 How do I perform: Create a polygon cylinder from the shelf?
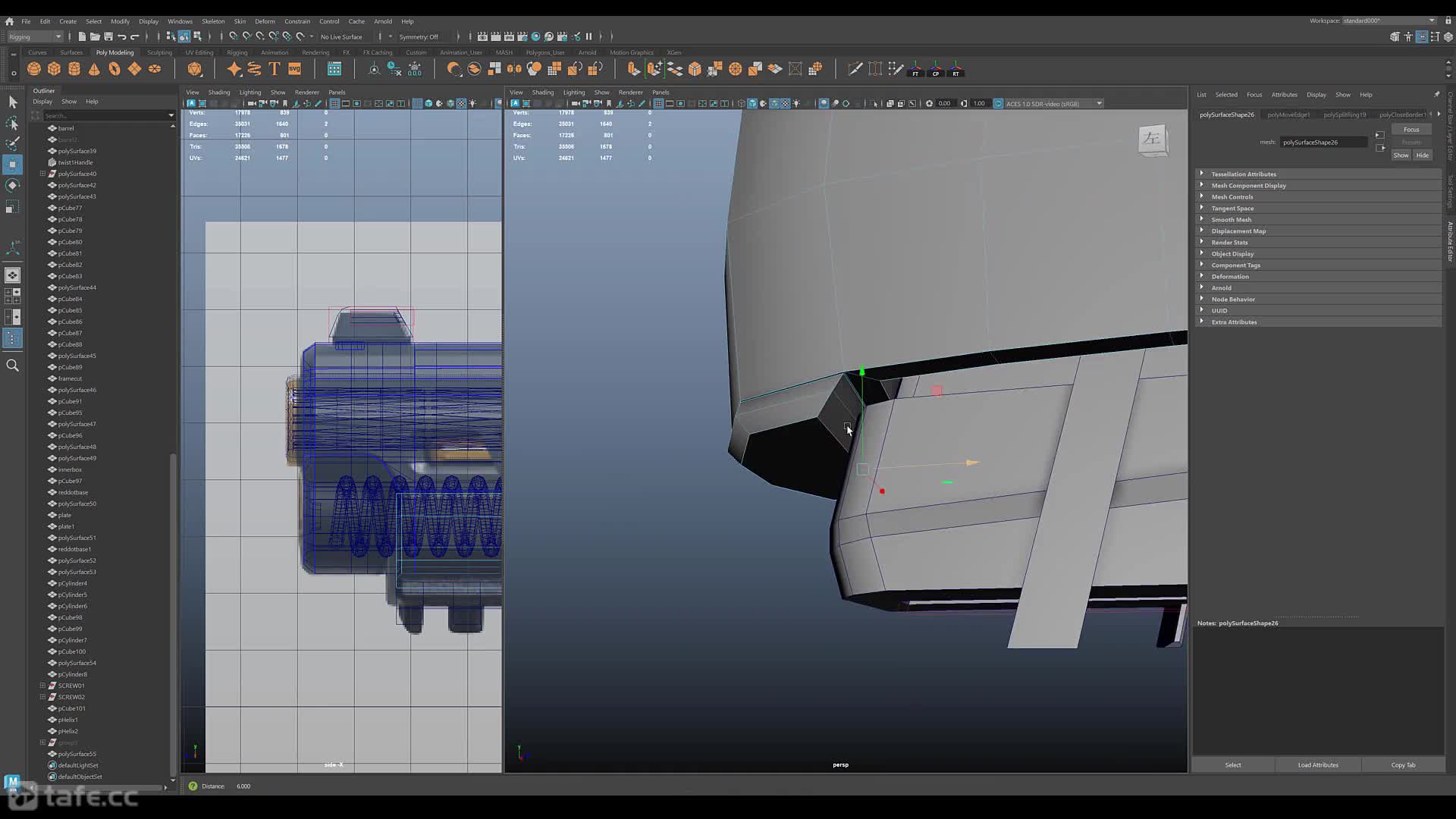pos(74,69)
